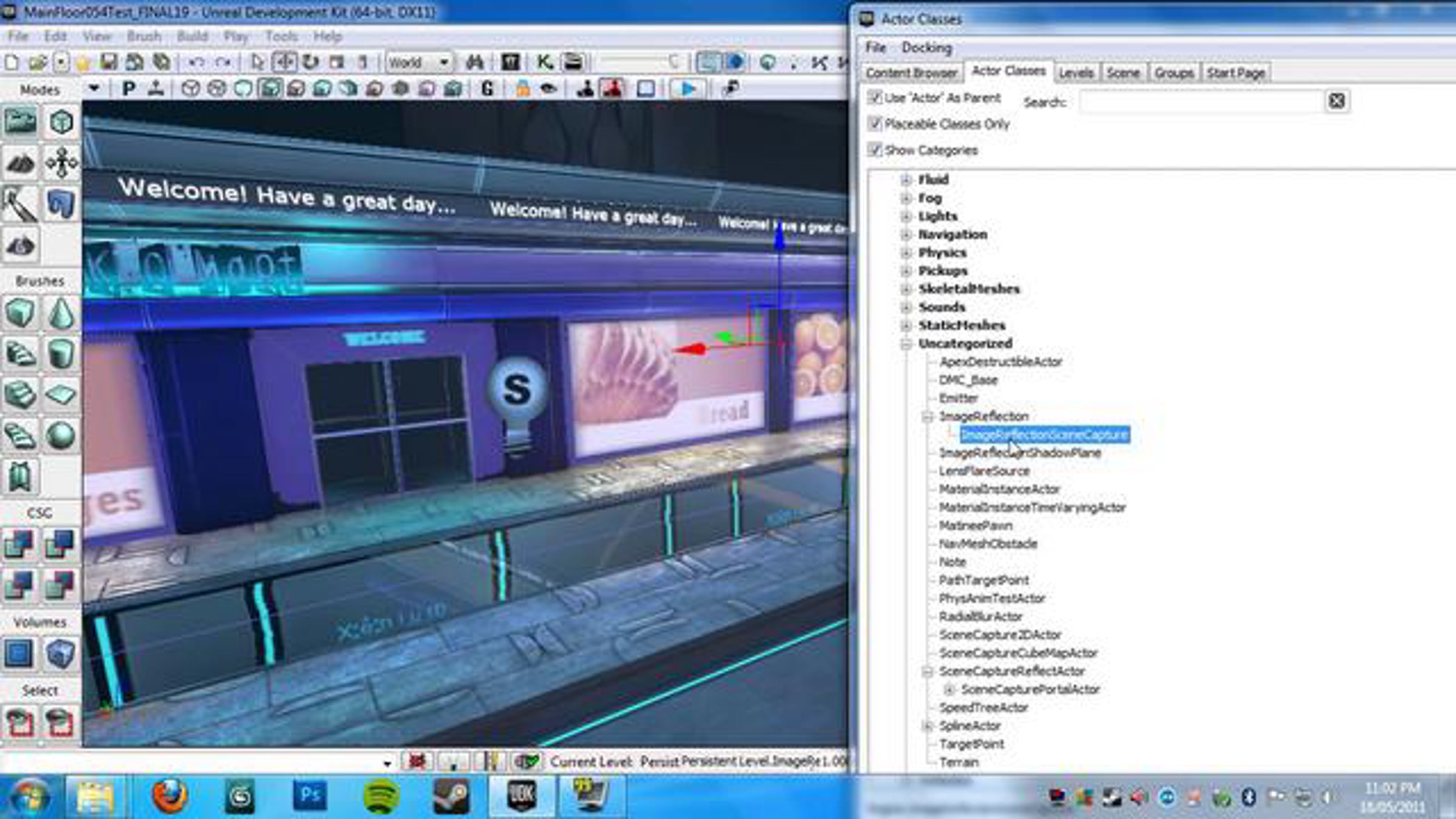This screenshot has height=819, width=1456.
Task: Disable Show Categories checkbox
Action: 875,150
